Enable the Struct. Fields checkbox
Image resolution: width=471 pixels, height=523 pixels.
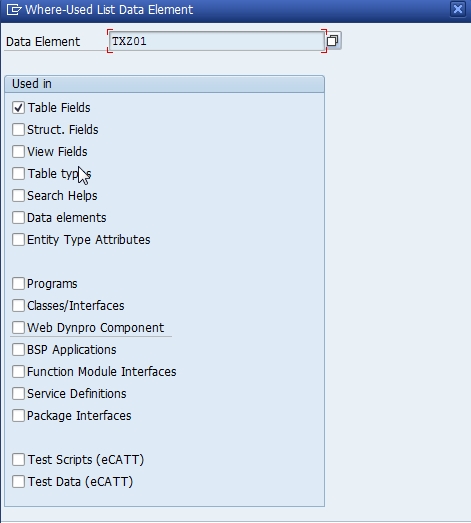pos(18,130)
